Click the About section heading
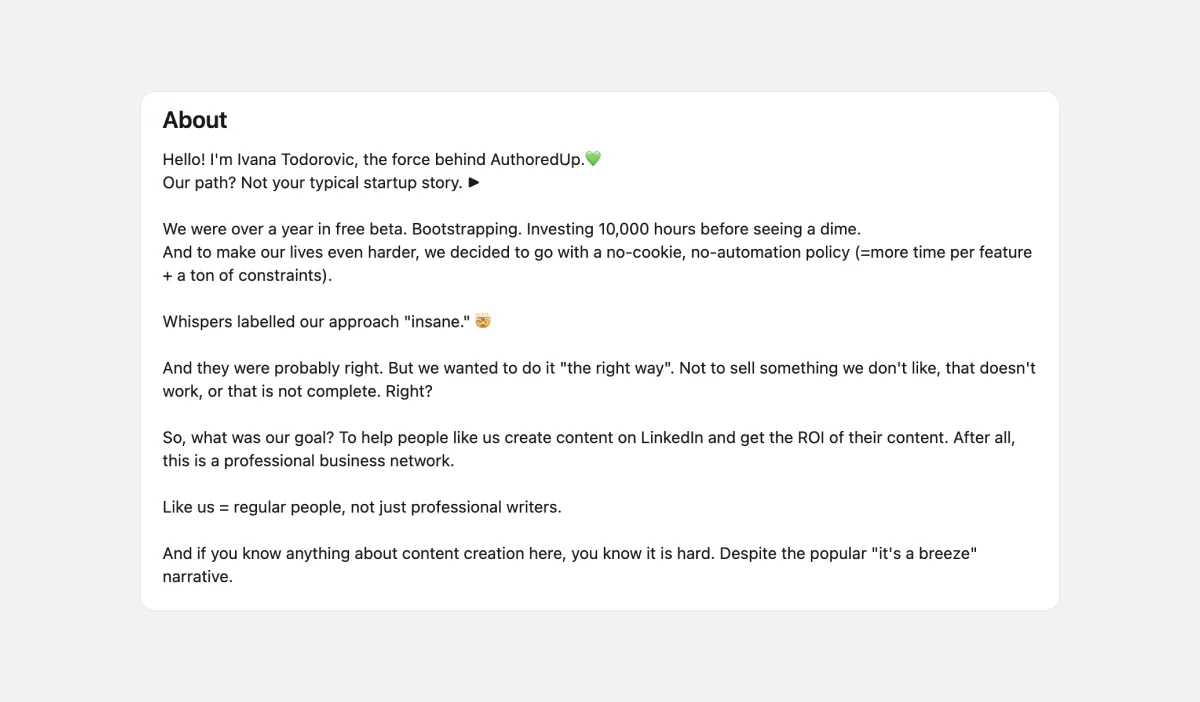 click(x=195, y=120)
